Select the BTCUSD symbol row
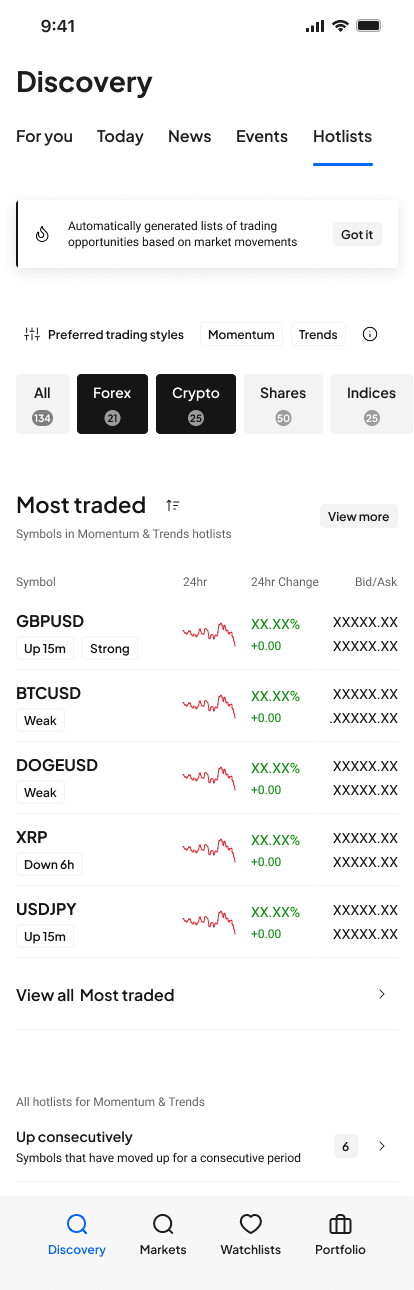Viewport: 414px width, 1290px height. tap(207, 706)
